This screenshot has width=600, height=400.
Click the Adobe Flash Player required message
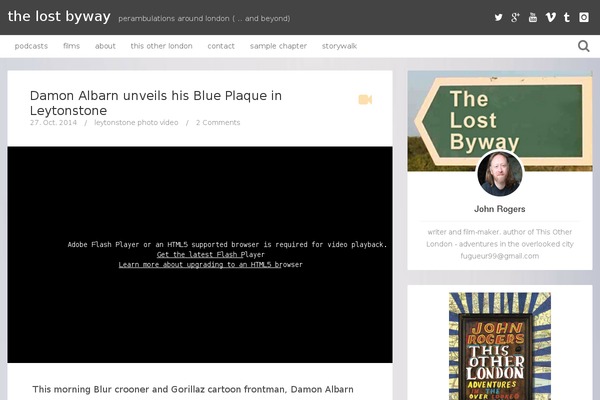point(227,245)
